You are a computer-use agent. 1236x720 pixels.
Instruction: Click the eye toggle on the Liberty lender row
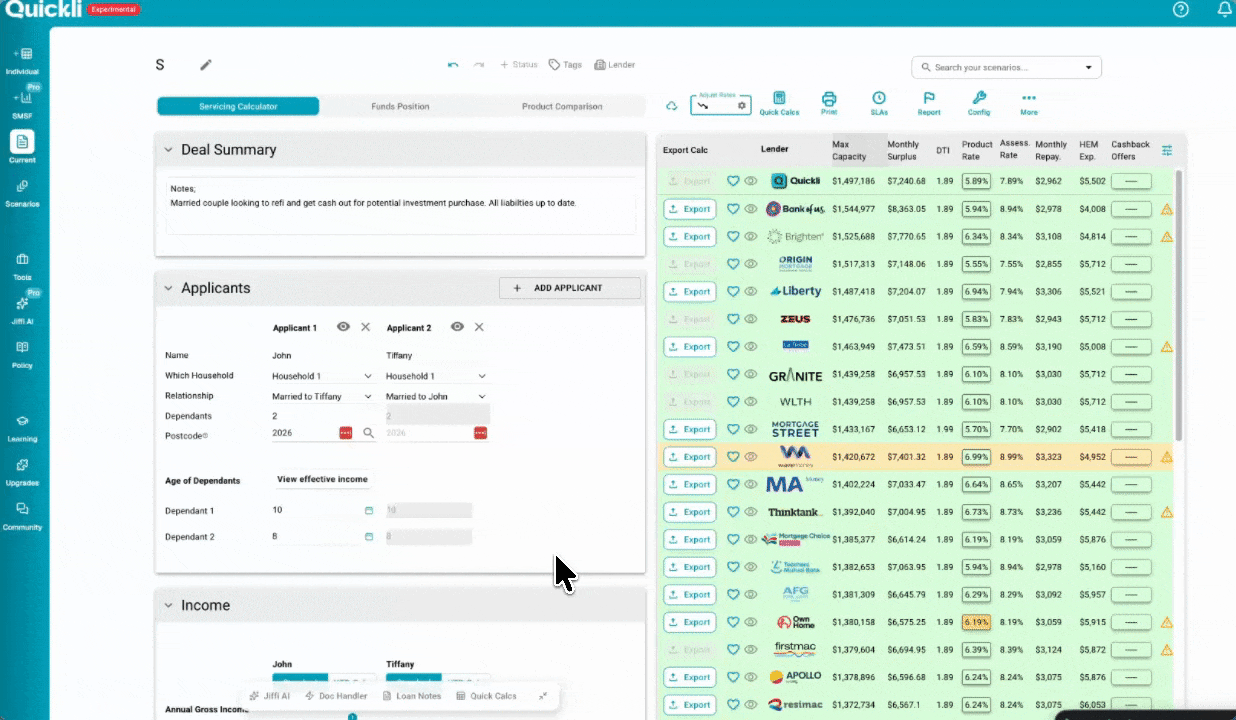[751, 291]
